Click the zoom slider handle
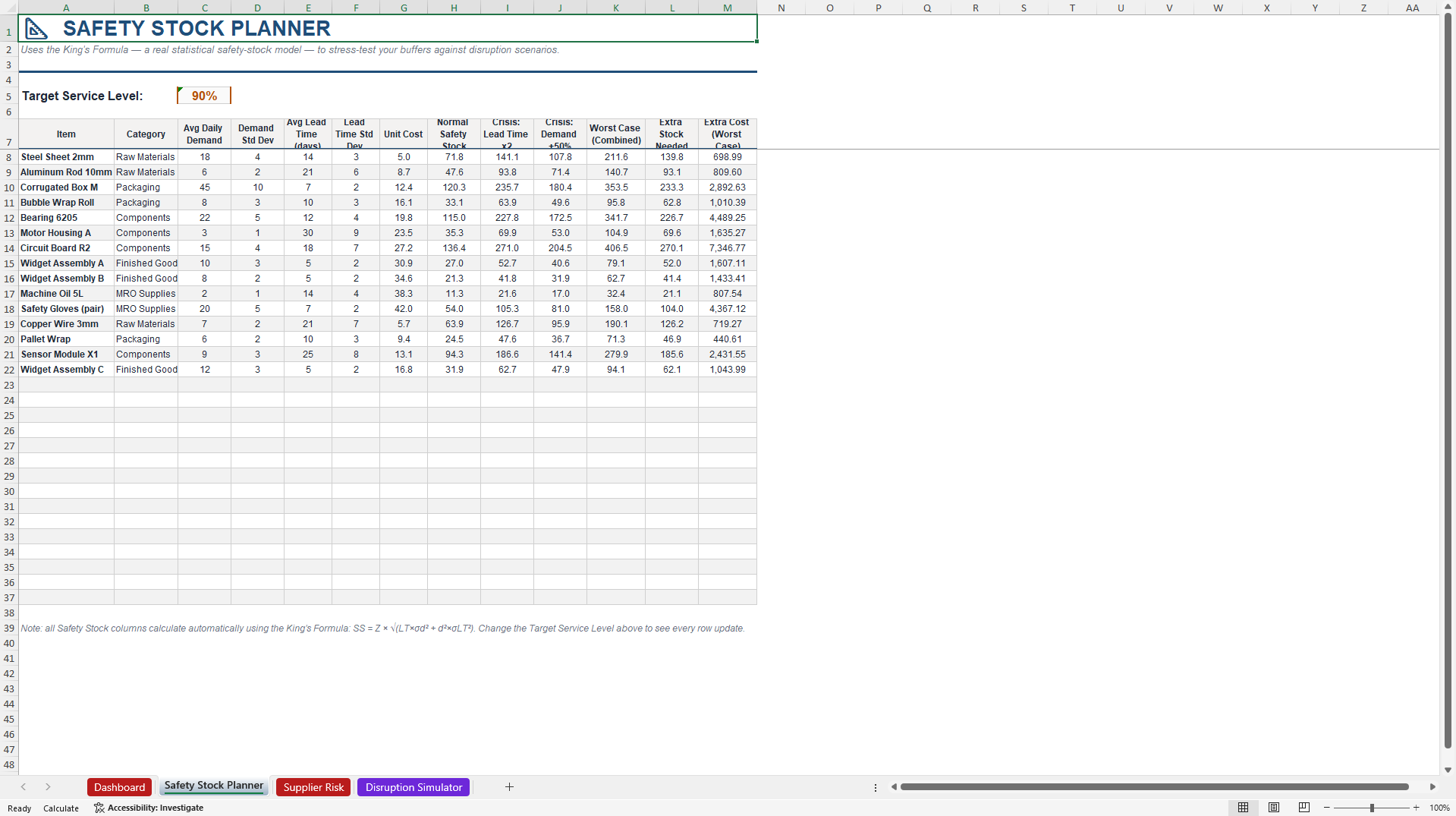 [x=1372, y=808]
